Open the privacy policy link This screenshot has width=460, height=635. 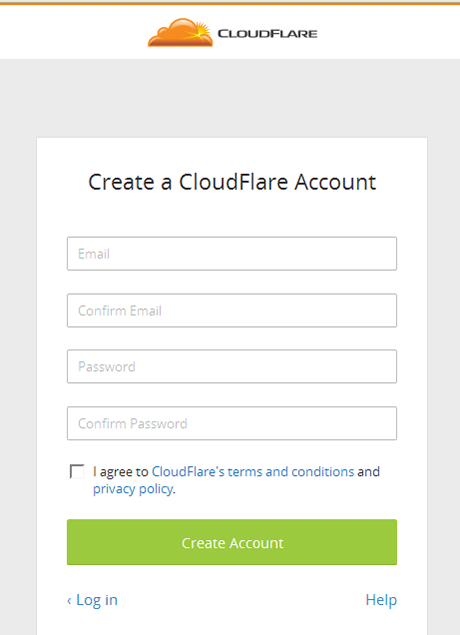tap(133, 489)
